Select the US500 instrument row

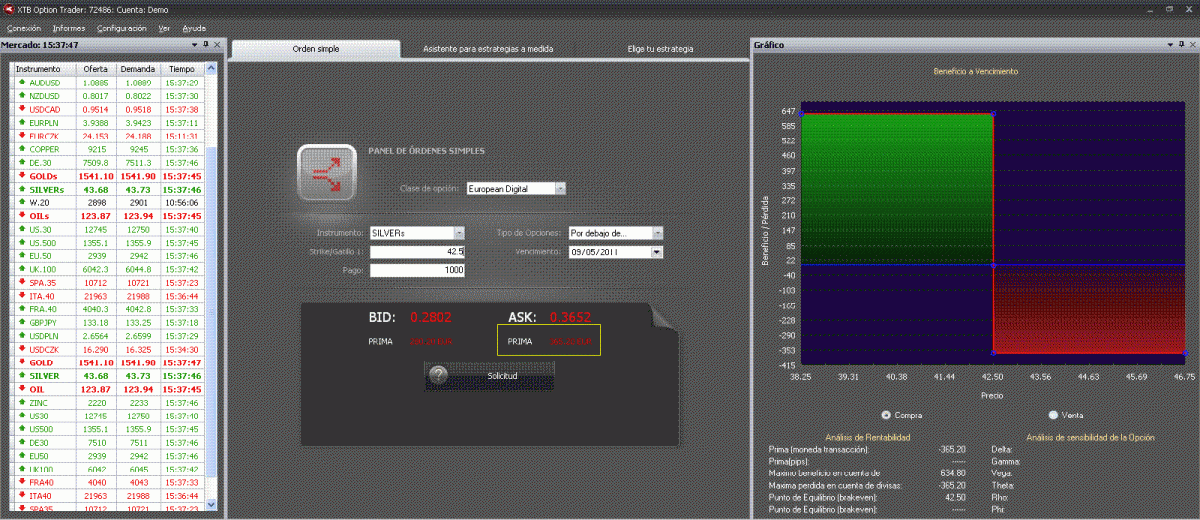click(x=108, y=428)
